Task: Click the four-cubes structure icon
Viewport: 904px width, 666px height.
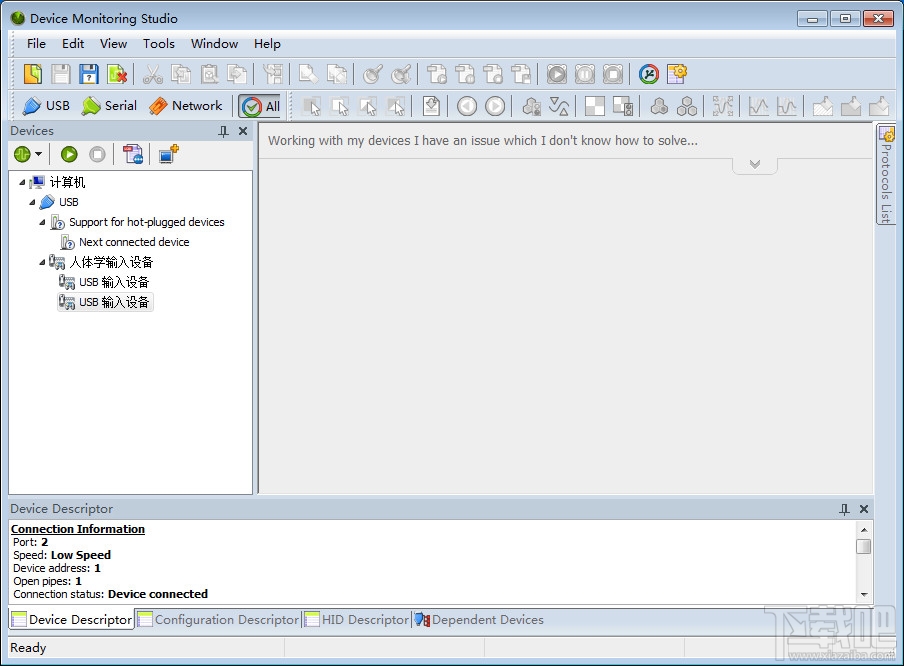Action: pyautogui.click(x=687, y=106)
